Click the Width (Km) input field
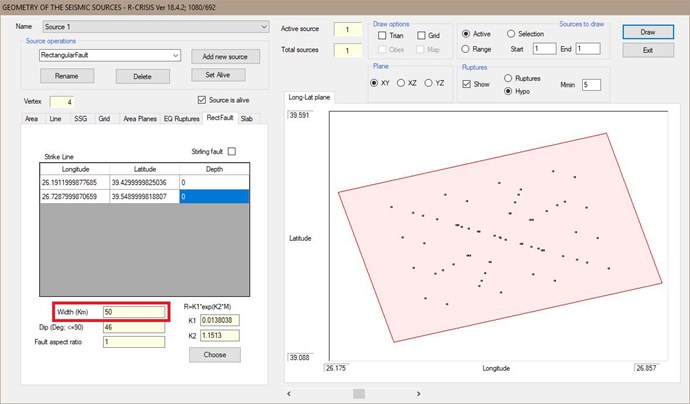690x404 pixels. click(132, 312)
